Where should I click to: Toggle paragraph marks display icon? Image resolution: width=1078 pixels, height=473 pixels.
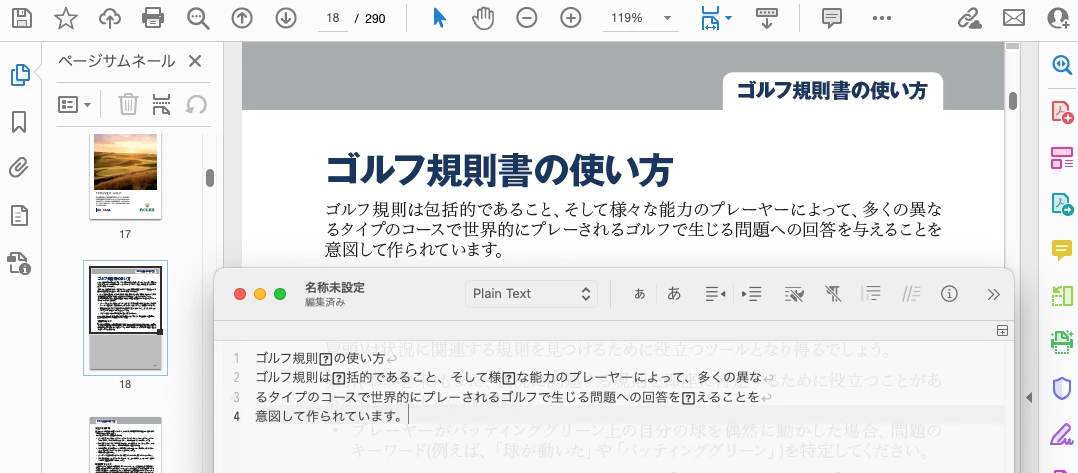coord(833,294)
